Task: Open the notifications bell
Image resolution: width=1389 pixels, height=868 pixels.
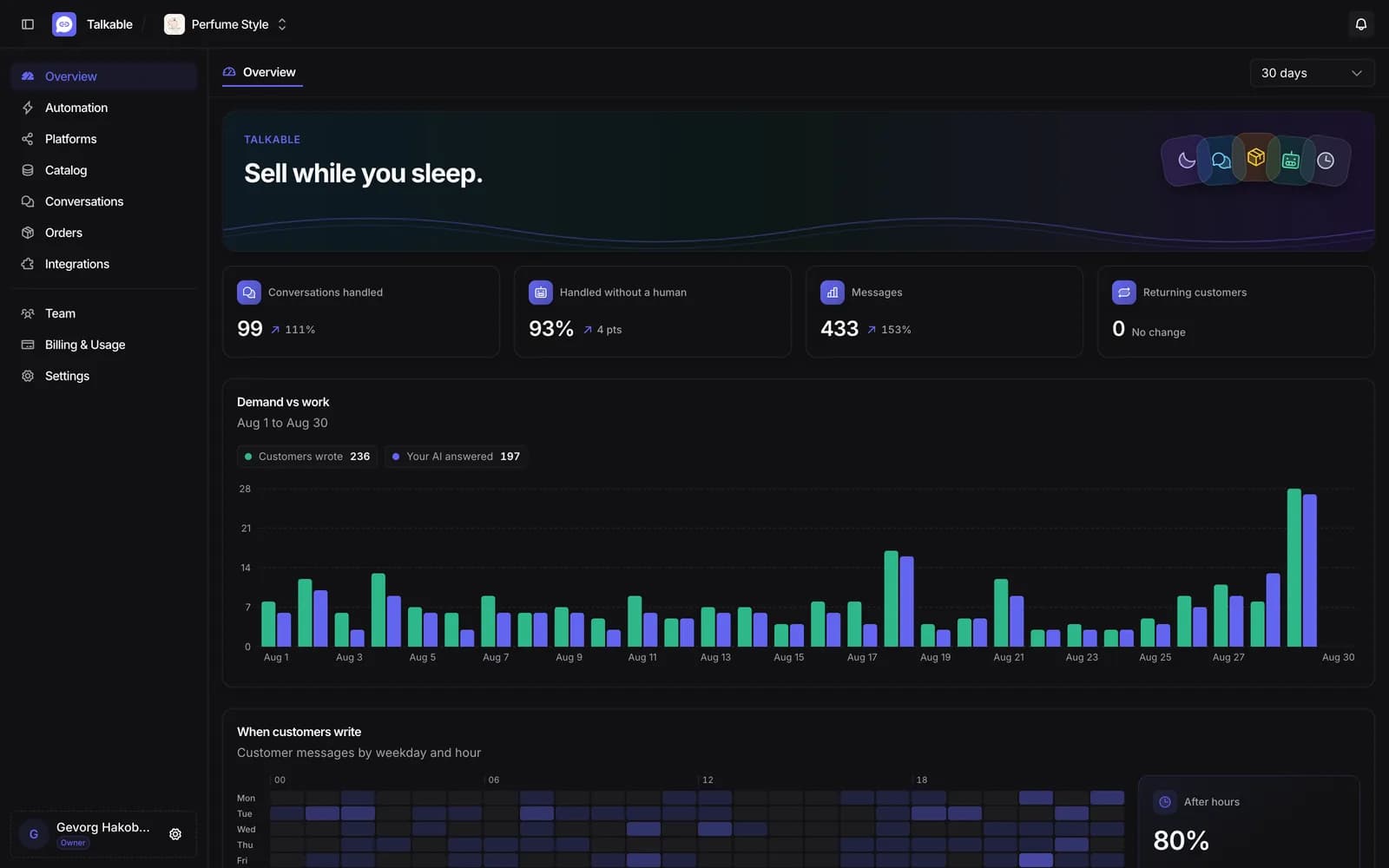Action: [x=1361, y=24]
